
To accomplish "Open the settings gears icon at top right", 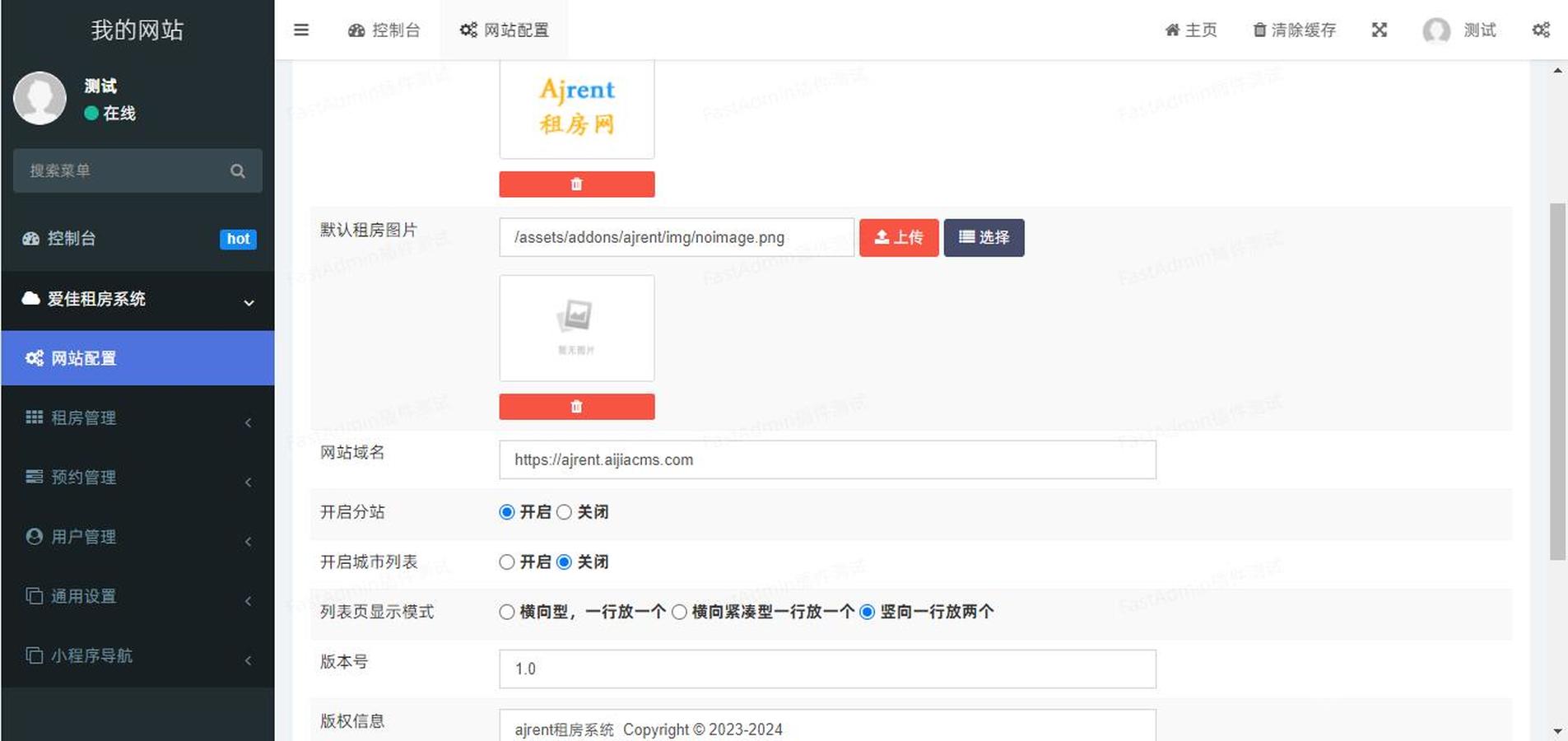I will [x=1541, y=30].
